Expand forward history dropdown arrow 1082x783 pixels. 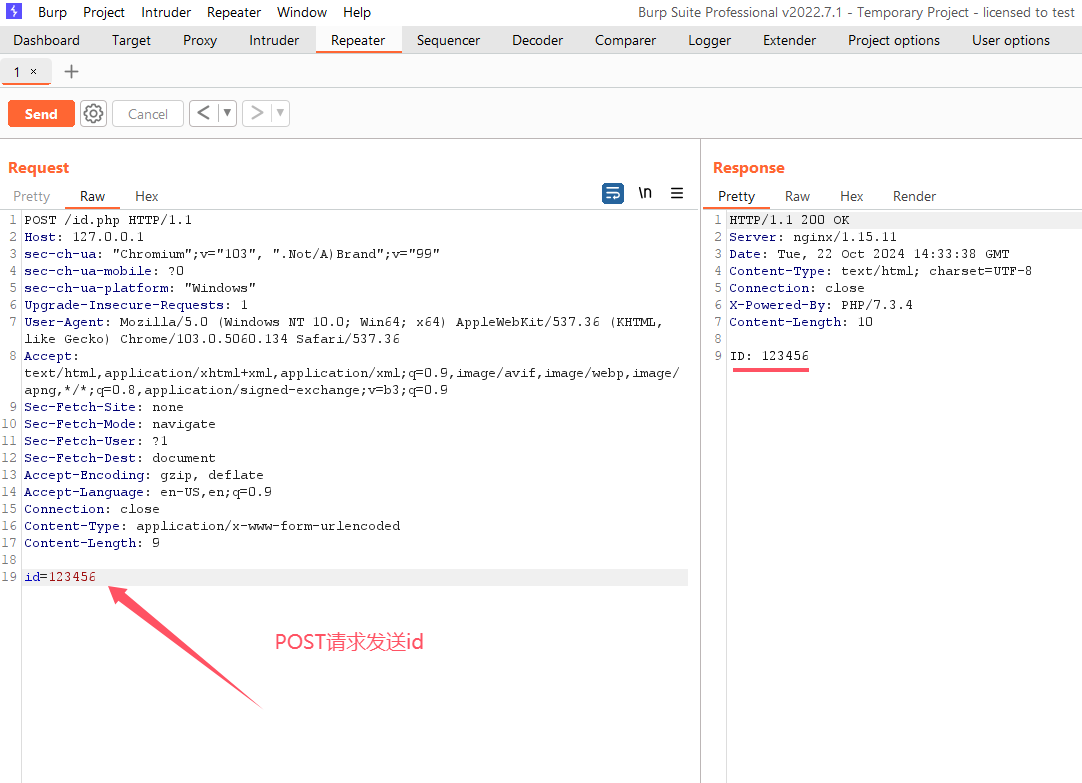coord(280,113)
